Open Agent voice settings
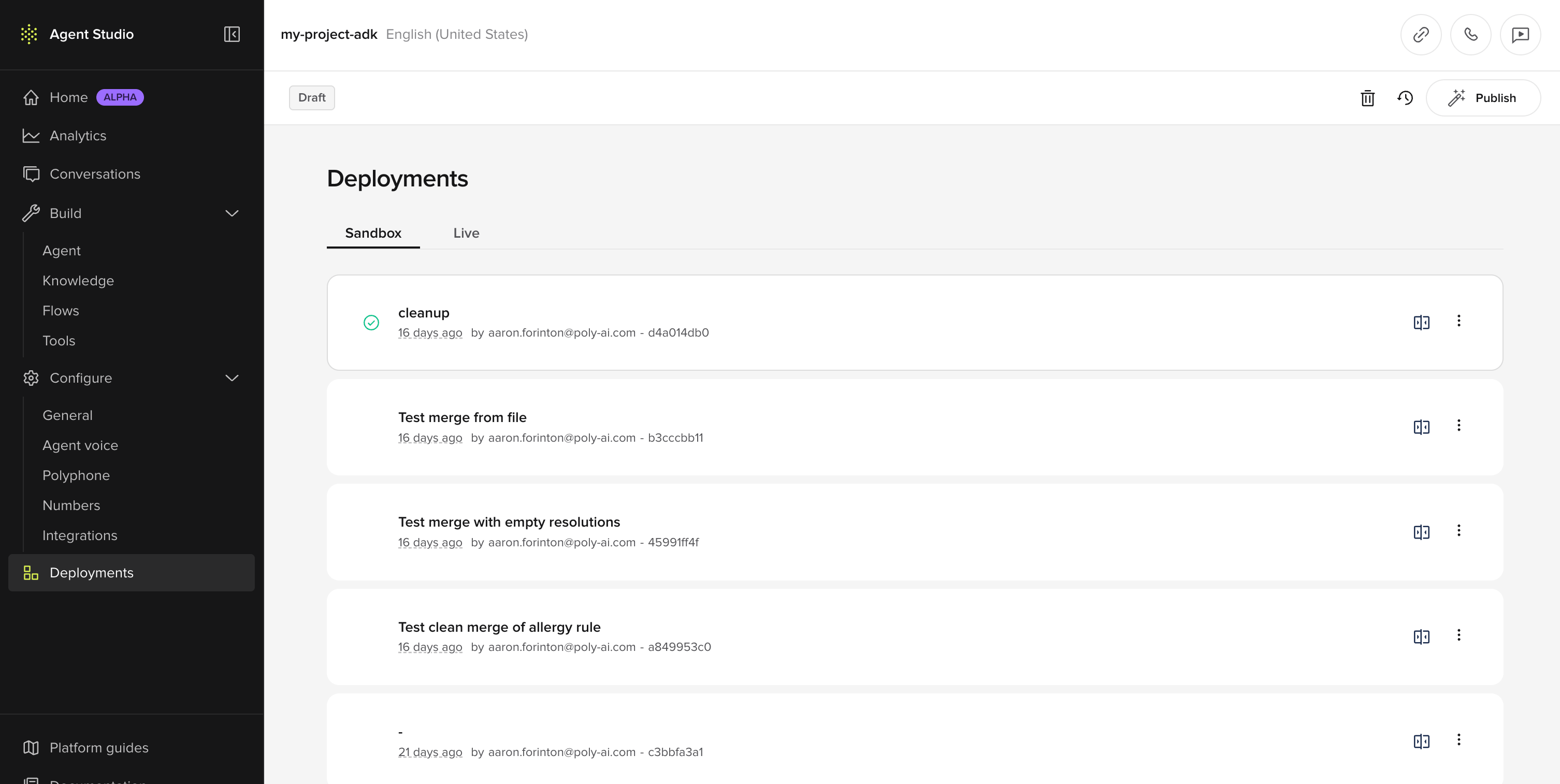 click(80, 445)
